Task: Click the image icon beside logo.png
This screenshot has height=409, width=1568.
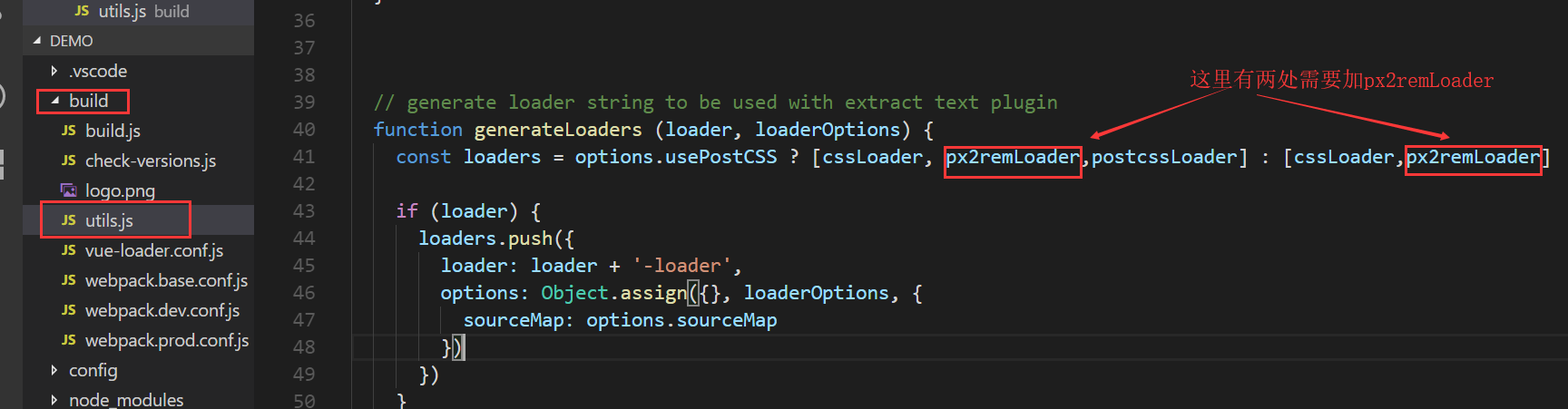Action: (69, 190)
